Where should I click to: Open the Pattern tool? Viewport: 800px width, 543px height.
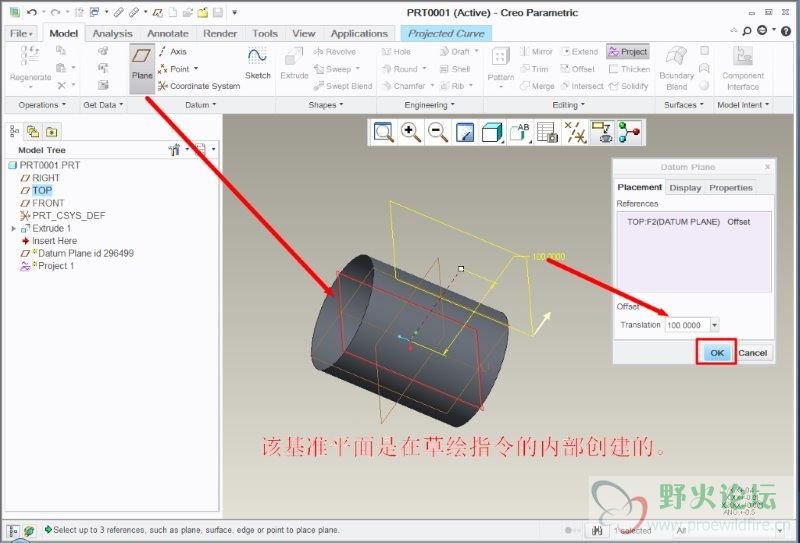[x=501, y=66]
